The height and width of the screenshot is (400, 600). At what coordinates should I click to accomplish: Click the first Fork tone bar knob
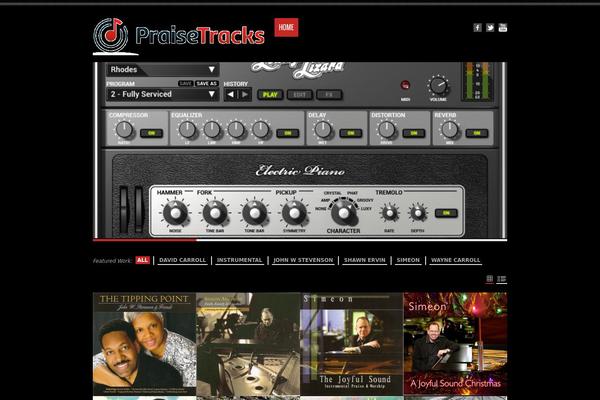tap(215, 213)
